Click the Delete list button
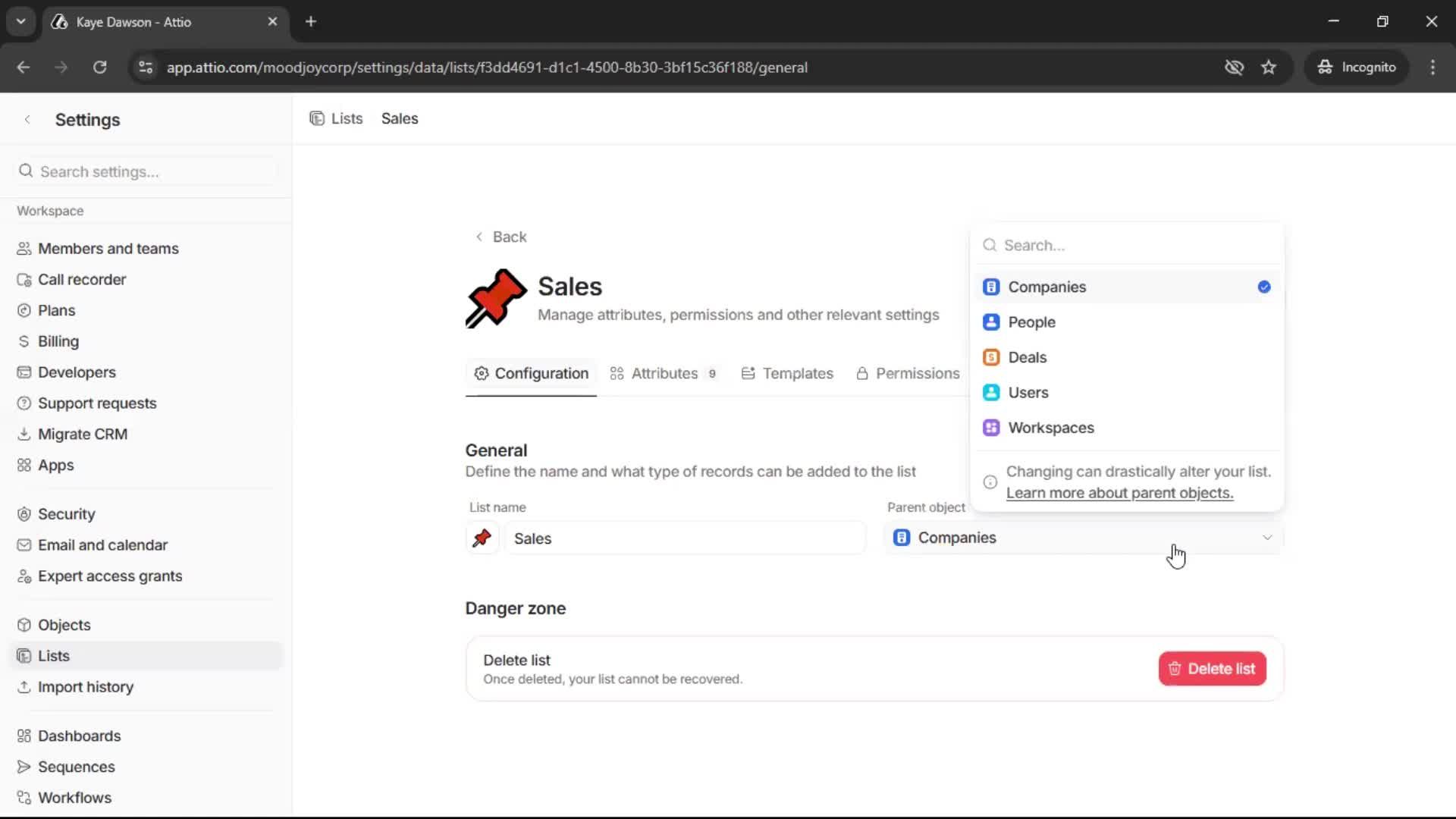The width and height of the screenshot is (1456, 819). pos(1211,668)
